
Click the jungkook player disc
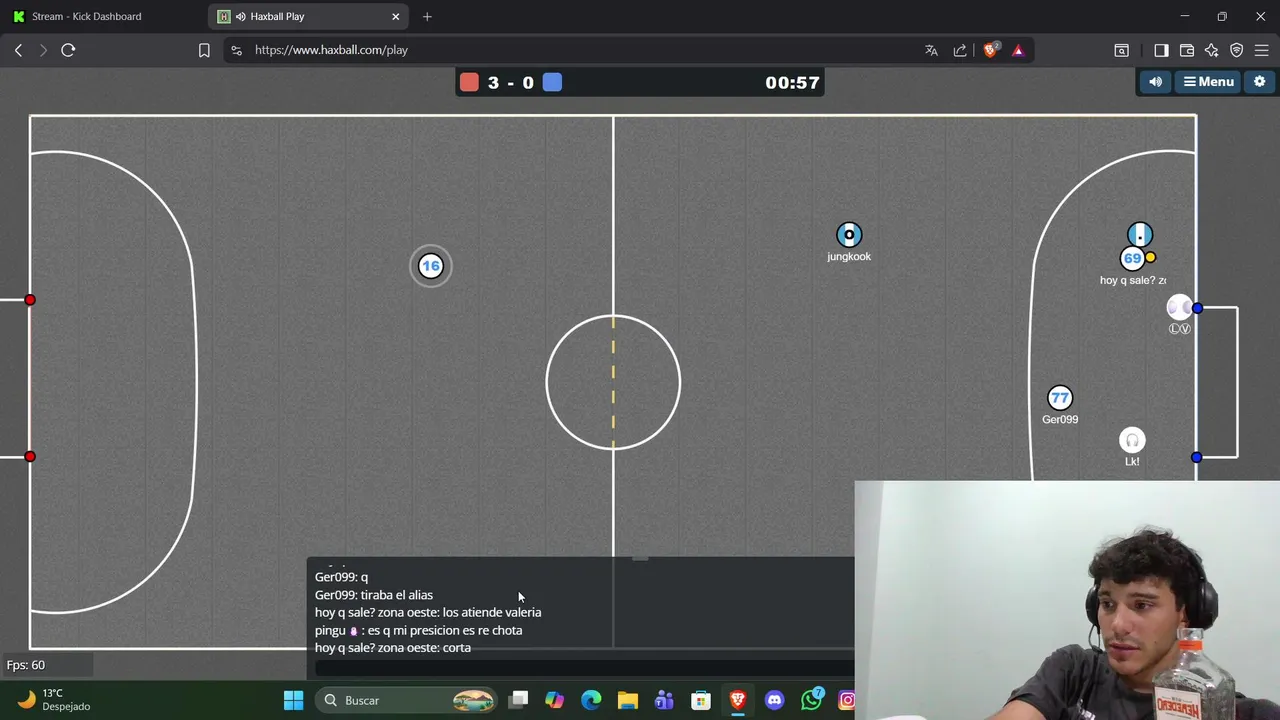849,236
